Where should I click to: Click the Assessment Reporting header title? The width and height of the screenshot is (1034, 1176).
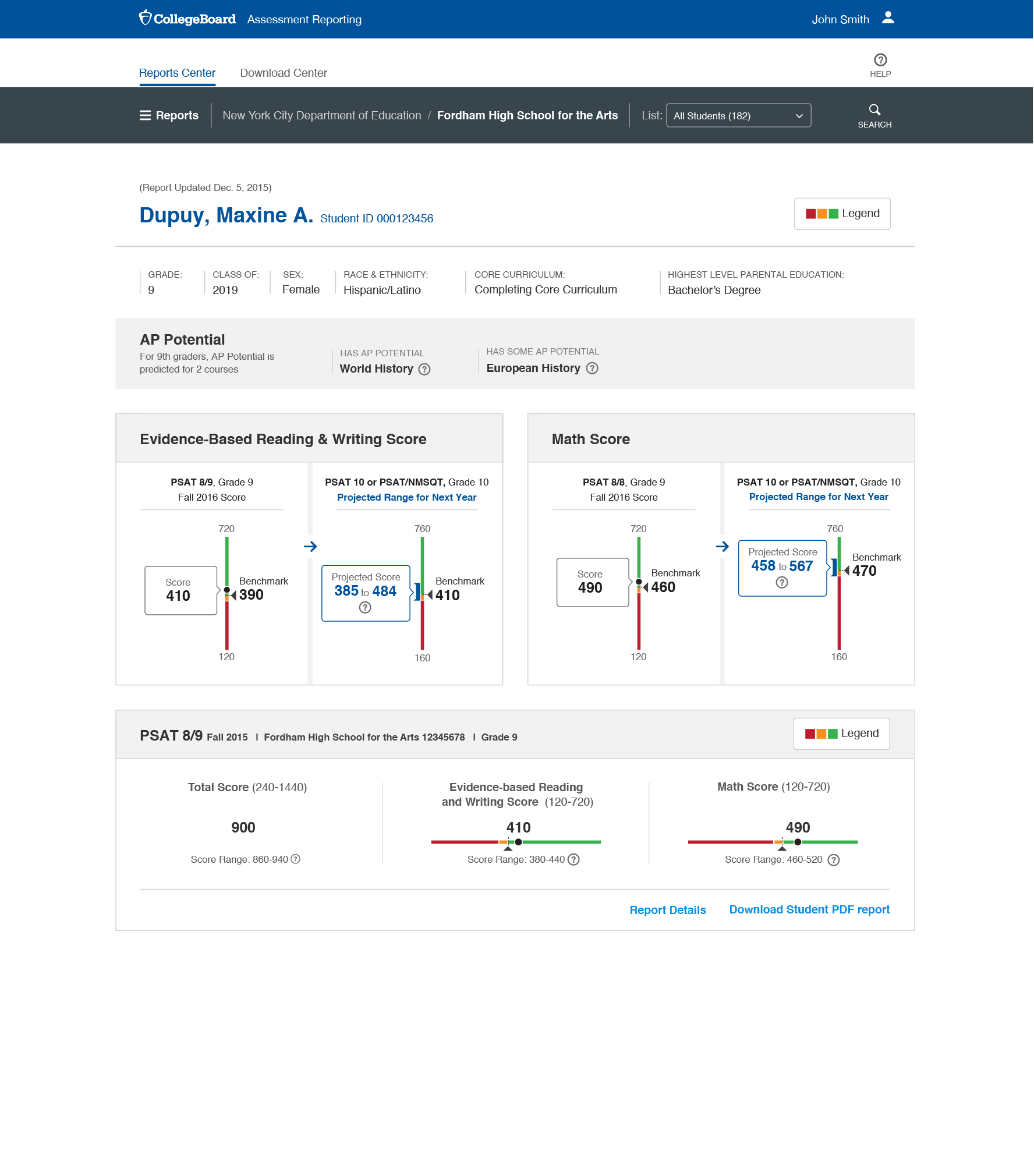(x=304, y=19)
